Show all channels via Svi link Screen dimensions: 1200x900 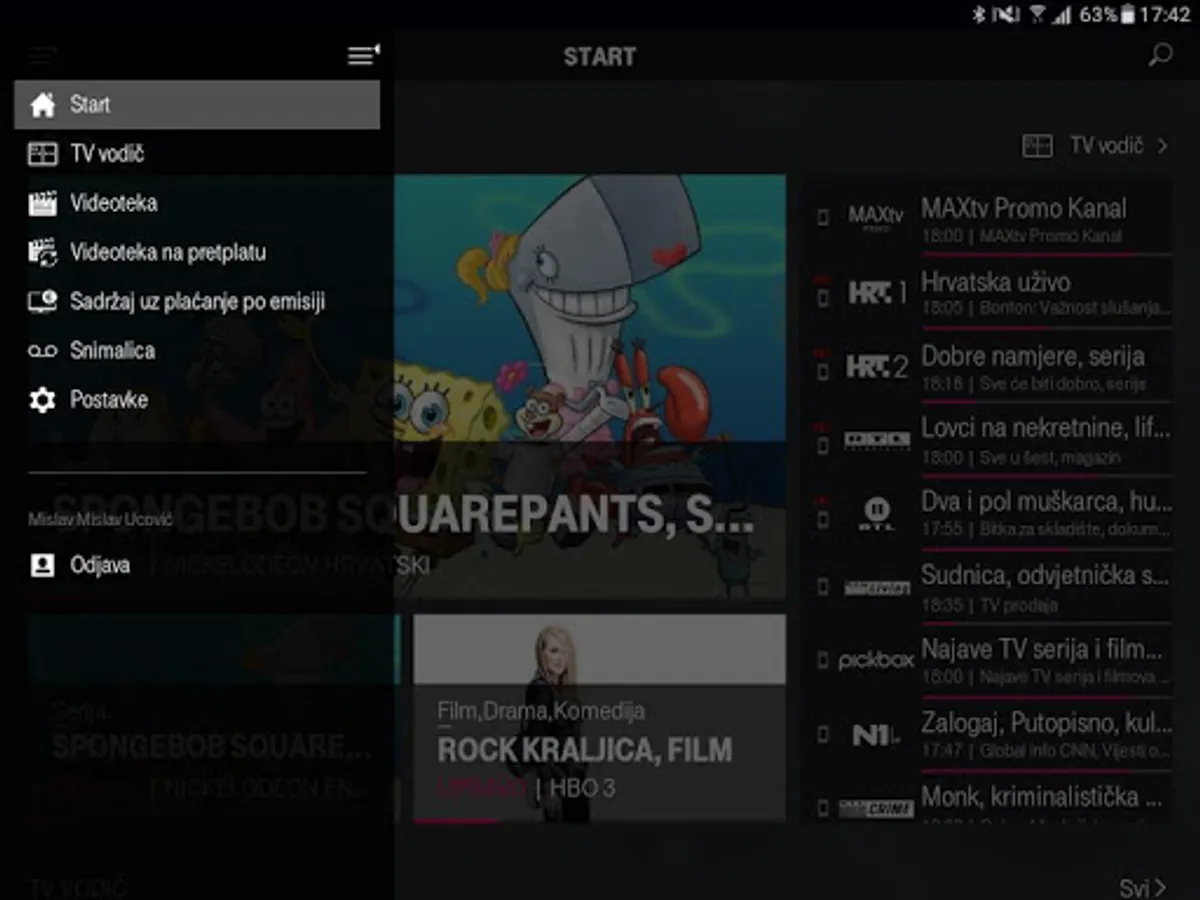[x=1142, y=888]
